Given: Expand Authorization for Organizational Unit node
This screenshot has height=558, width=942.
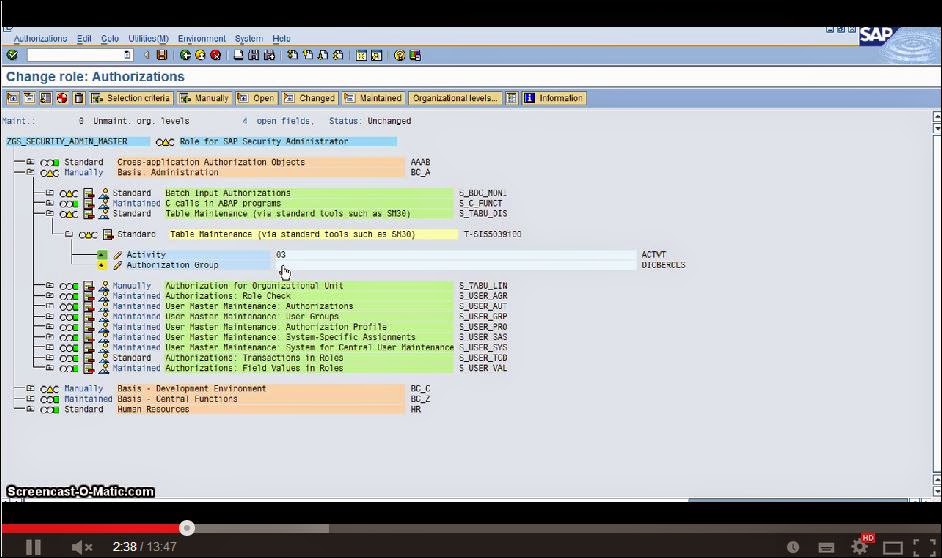Looking at the screenshot, I should (x=49, y=285).
